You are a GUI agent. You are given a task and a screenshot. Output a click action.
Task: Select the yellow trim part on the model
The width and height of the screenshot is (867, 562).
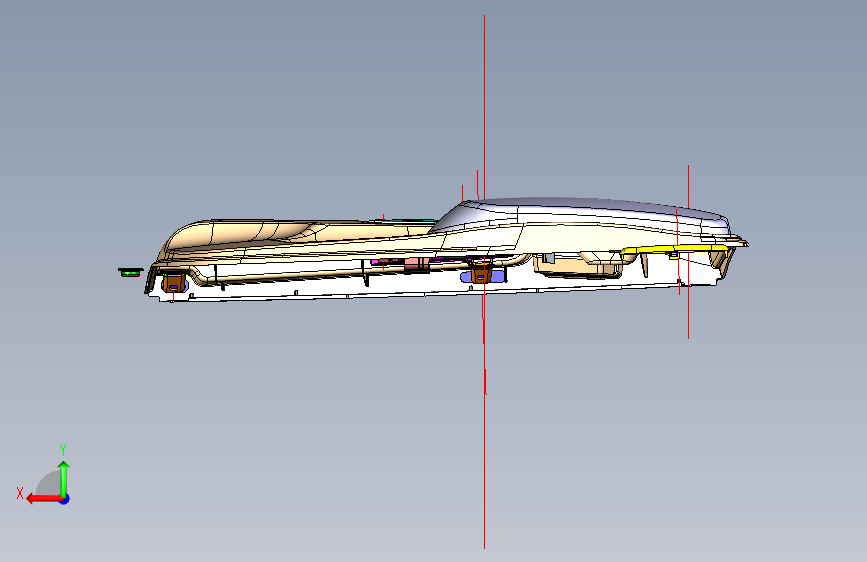[672, 251]
